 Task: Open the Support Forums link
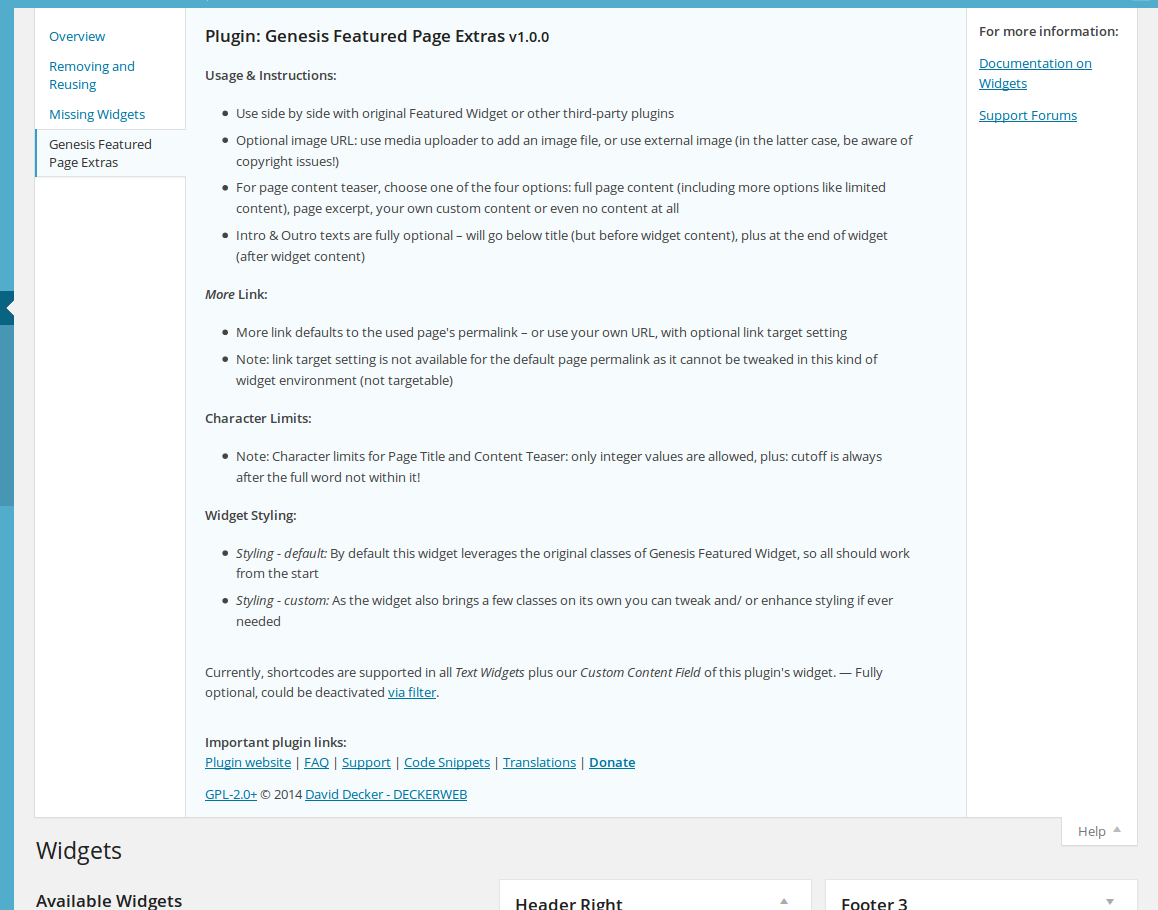pos(1027,115)
